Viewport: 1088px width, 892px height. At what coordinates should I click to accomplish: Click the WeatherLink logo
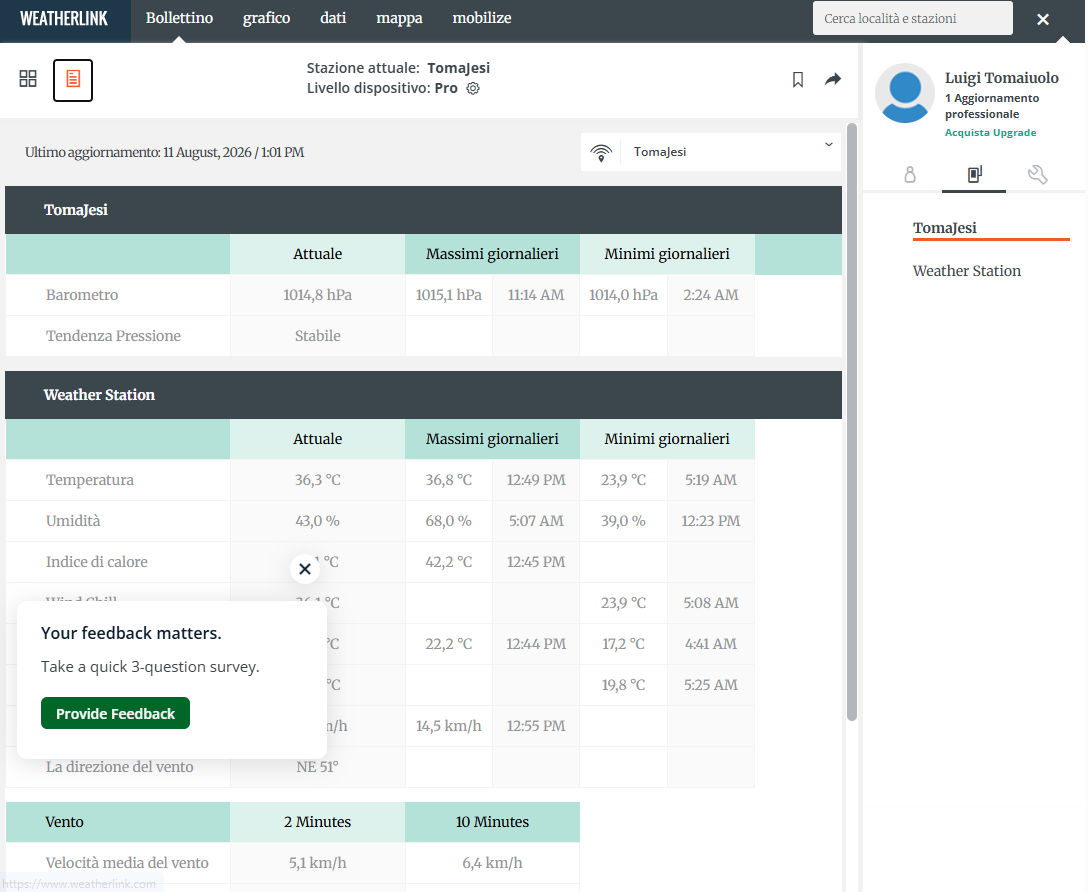click(x=64, y=19)
